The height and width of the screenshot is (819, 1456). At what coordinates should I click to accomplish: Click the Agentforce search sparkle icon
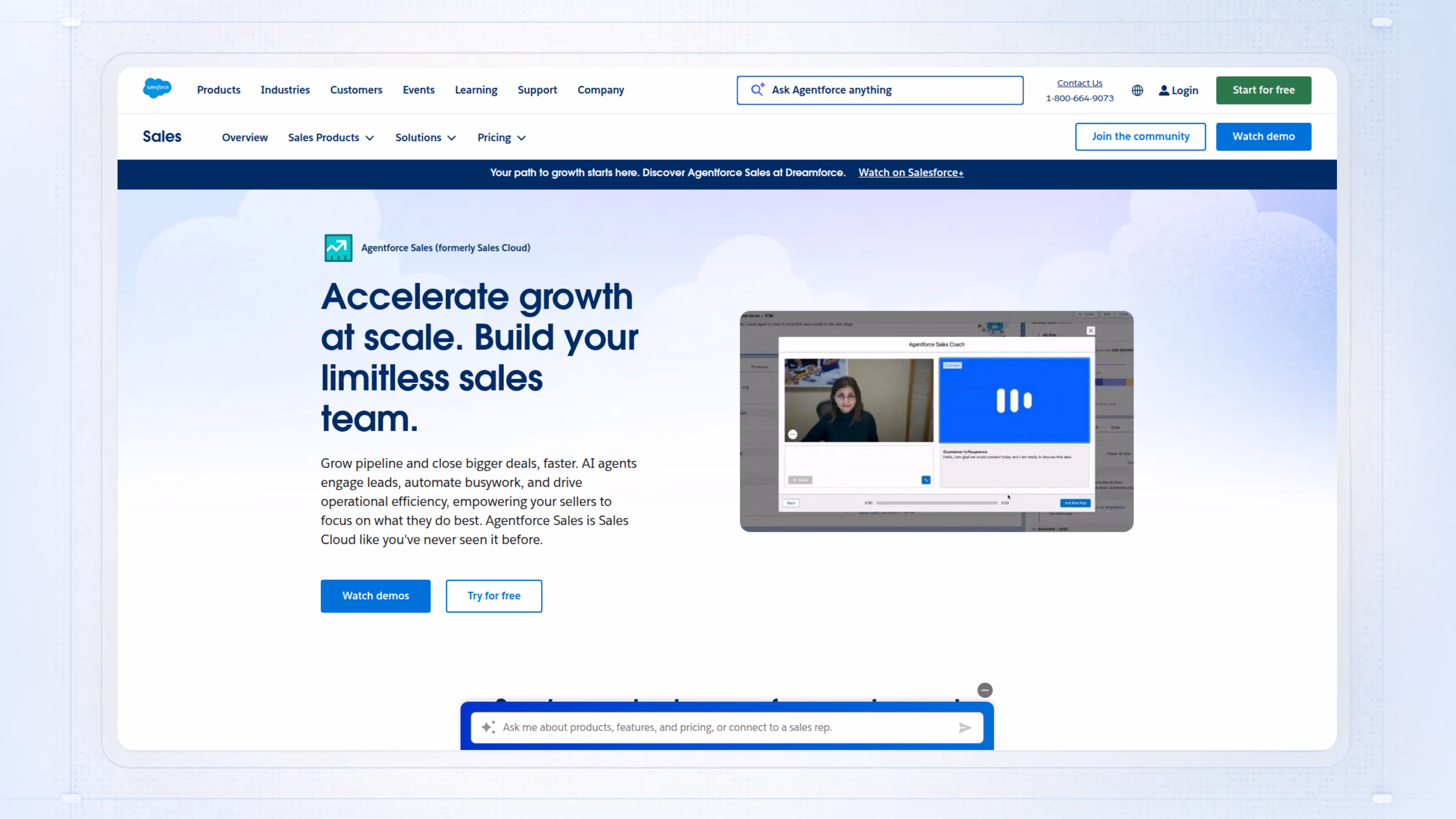(758, 90)
